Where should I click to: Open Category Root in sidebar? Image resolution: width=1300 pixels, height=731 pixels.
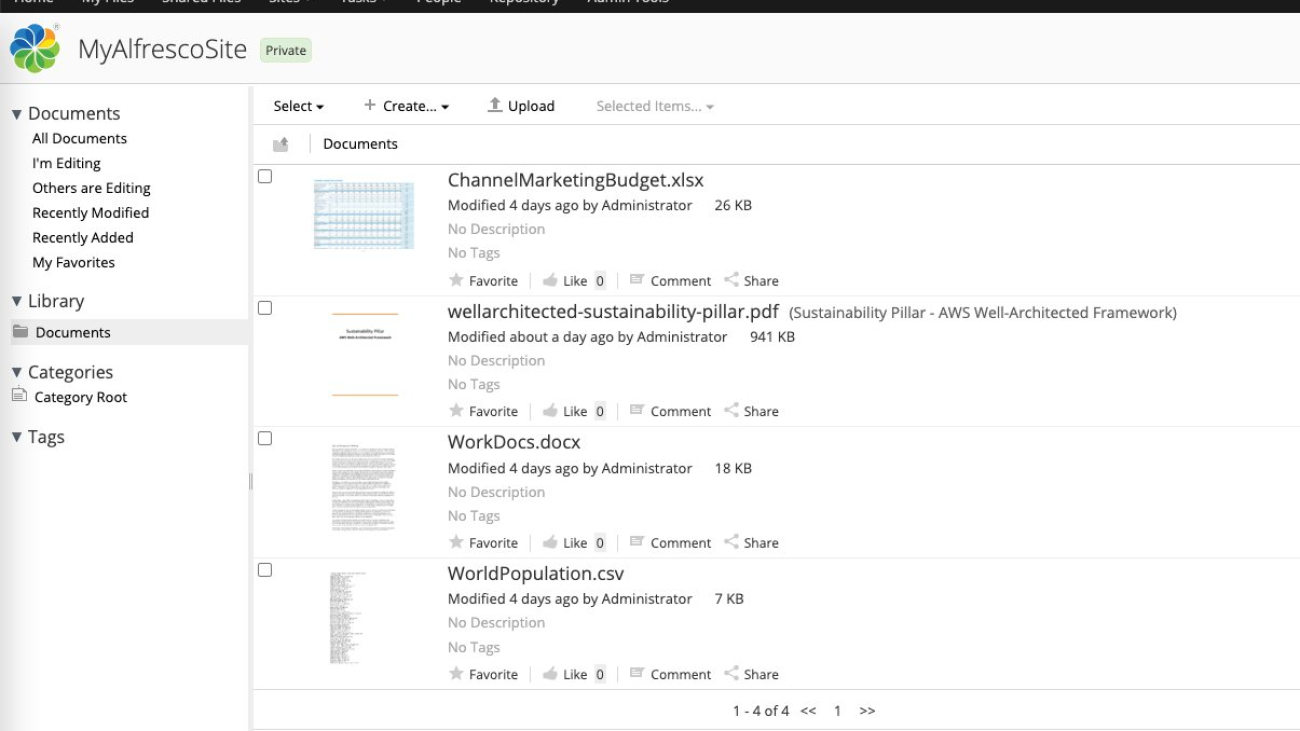point(80,397)
